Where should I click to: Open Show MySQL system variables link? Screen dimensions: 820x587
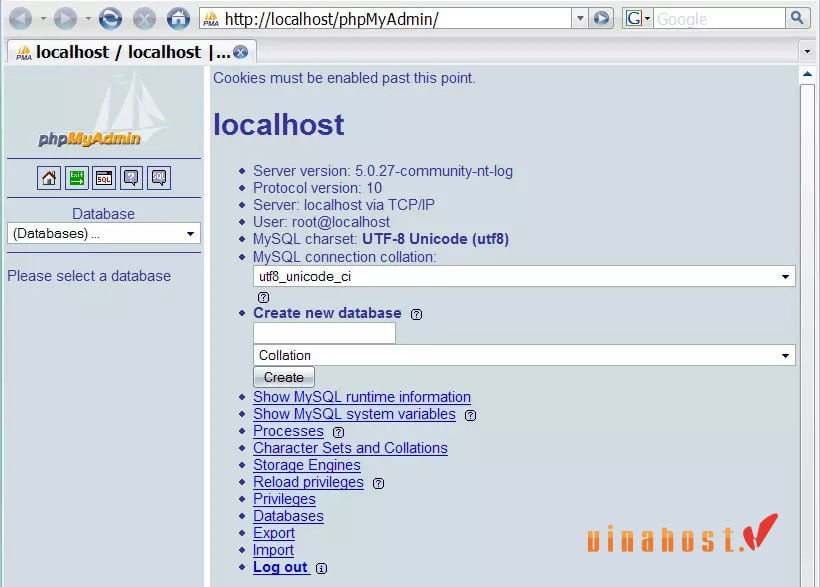[x=355, y=414]
